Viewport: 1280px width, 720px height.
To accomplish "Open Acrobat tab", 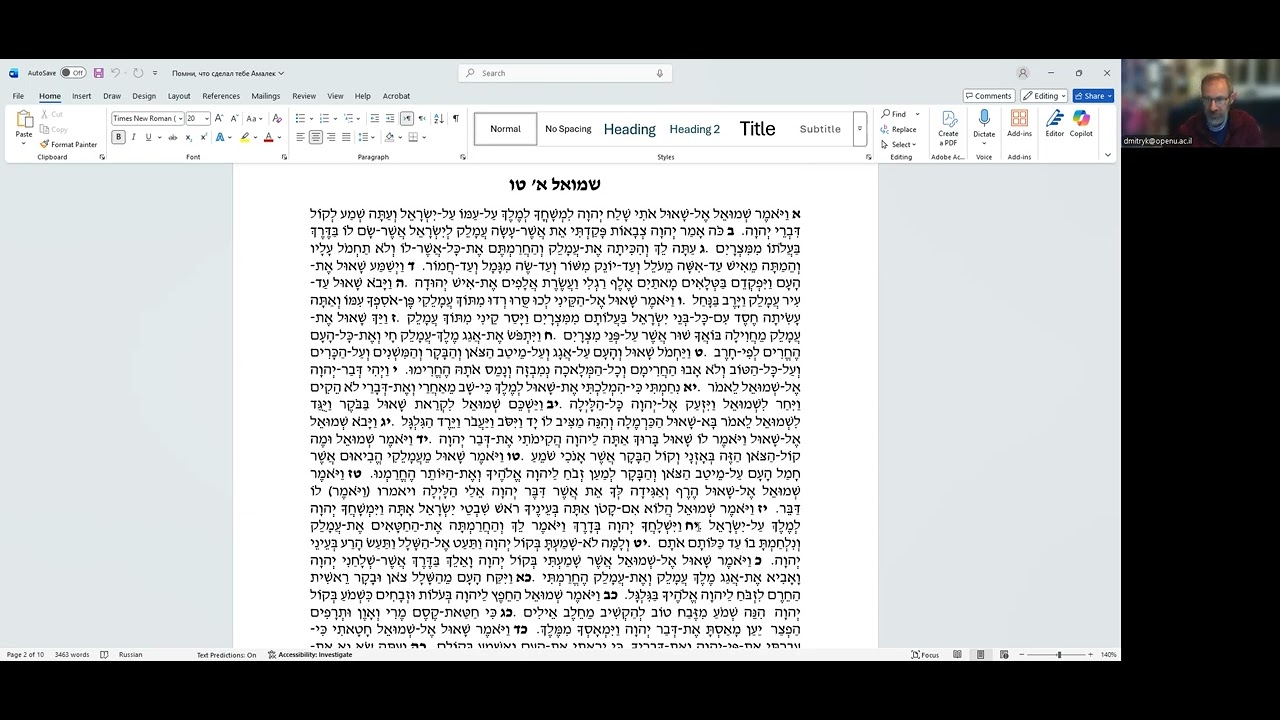I will [x=396, y=96].
